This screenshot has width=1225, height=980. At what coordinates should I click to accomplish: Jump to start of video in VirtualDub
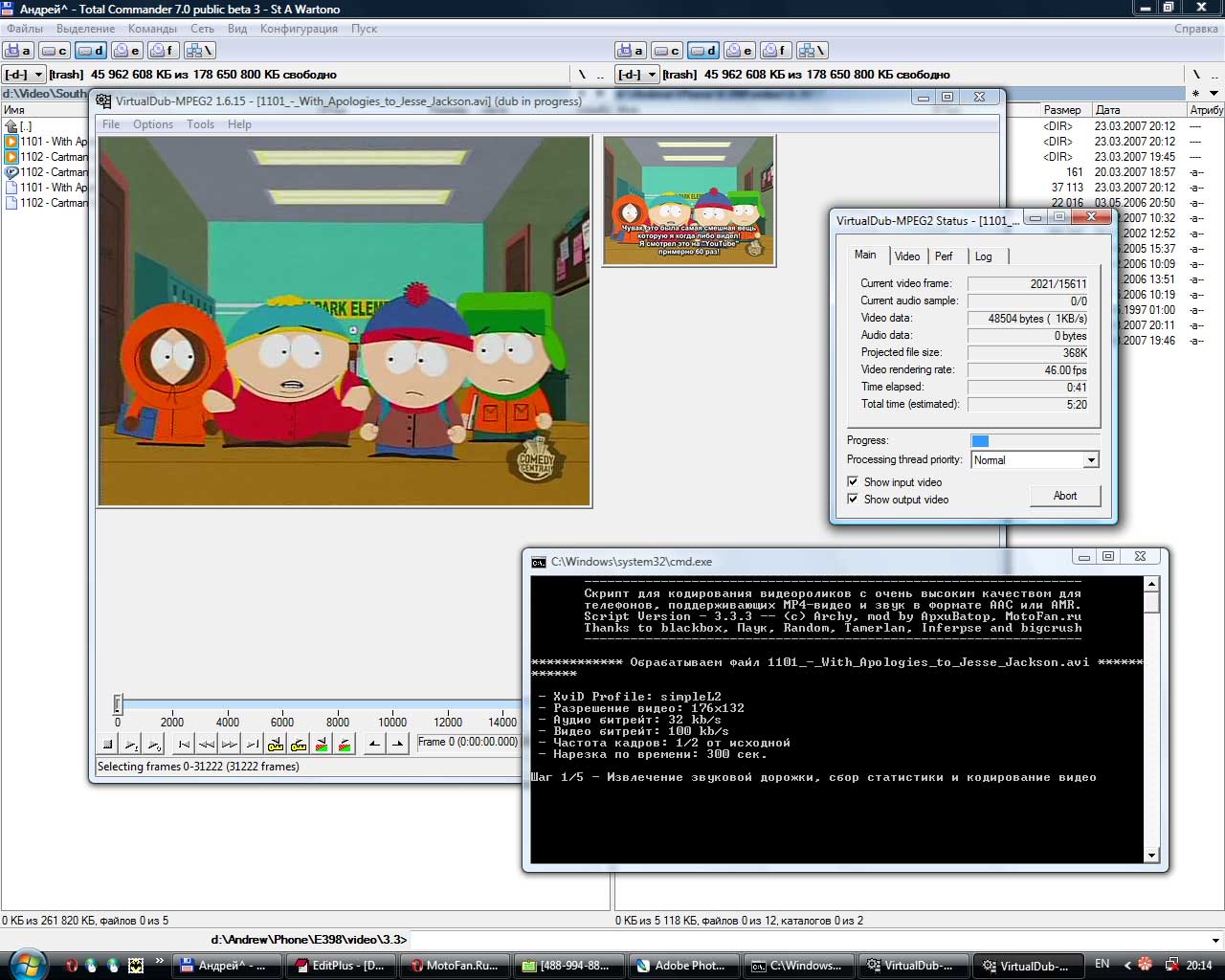click(x=184, y=744)
